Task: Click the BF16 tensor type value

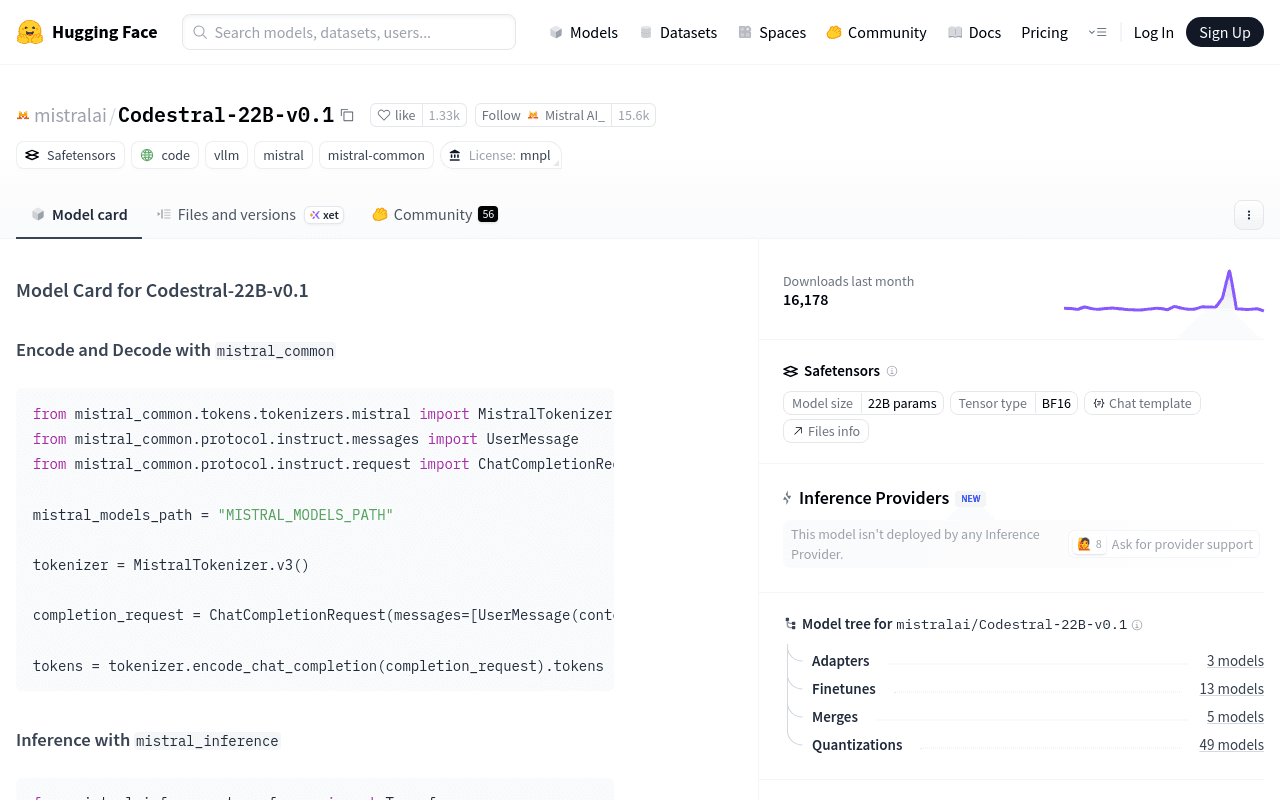Action: pyautogui.click(x=1056, y=403)
